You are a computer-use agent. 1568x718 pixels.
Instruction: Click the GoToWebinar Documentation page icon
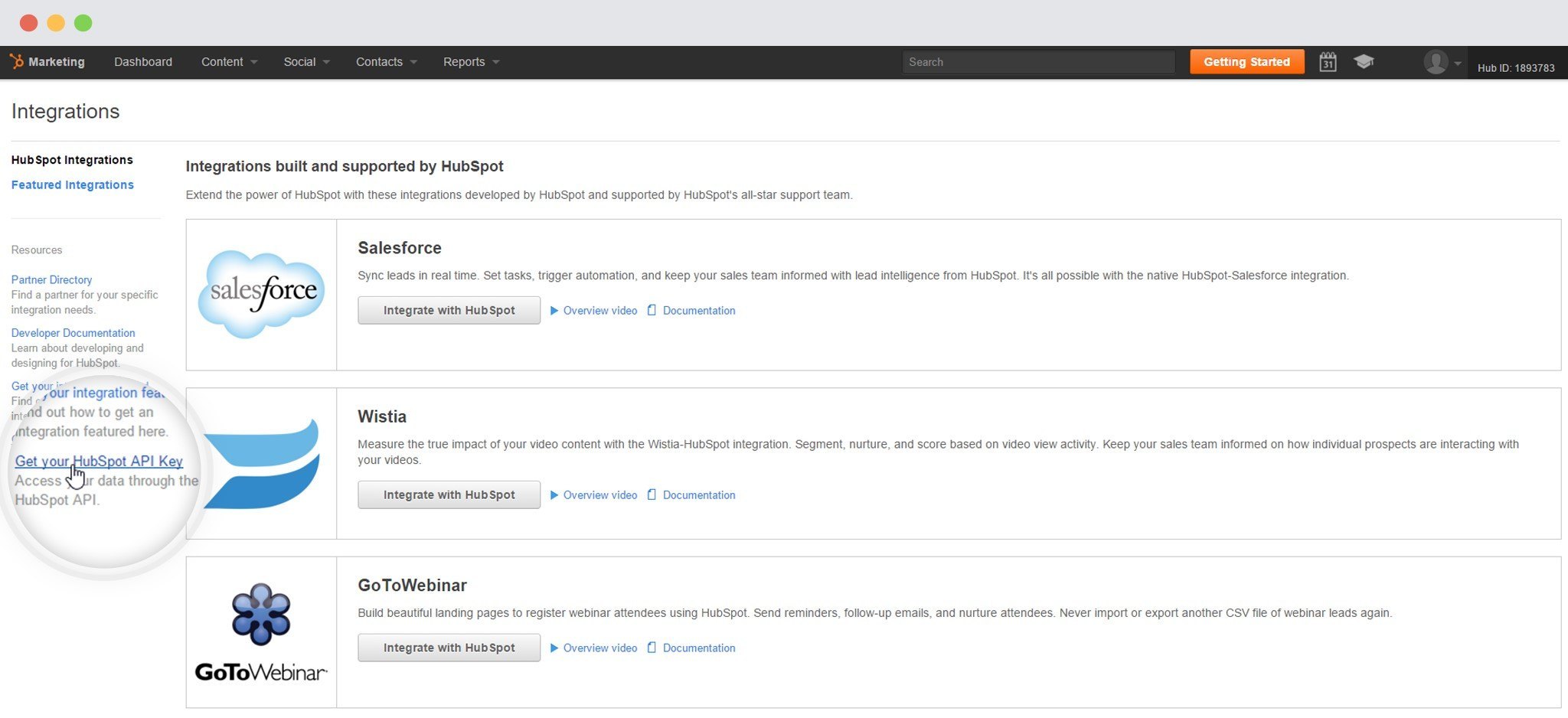[x=652, y=648]
